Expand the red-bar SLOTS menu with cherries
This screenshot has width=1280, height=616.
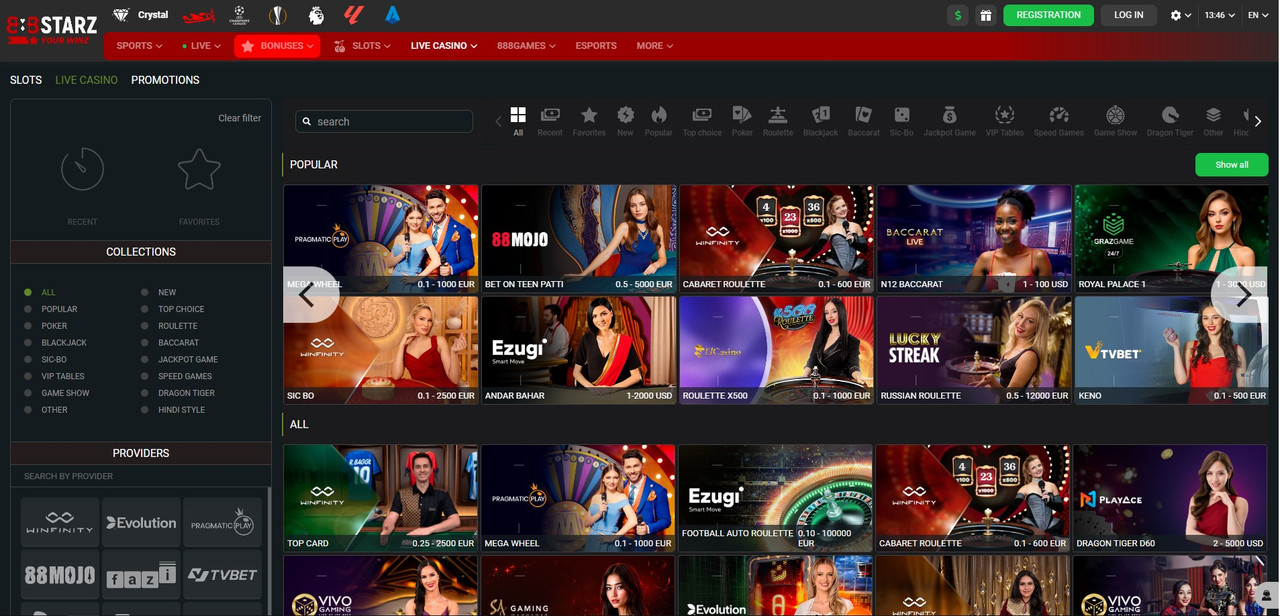[x=364, y=46]
